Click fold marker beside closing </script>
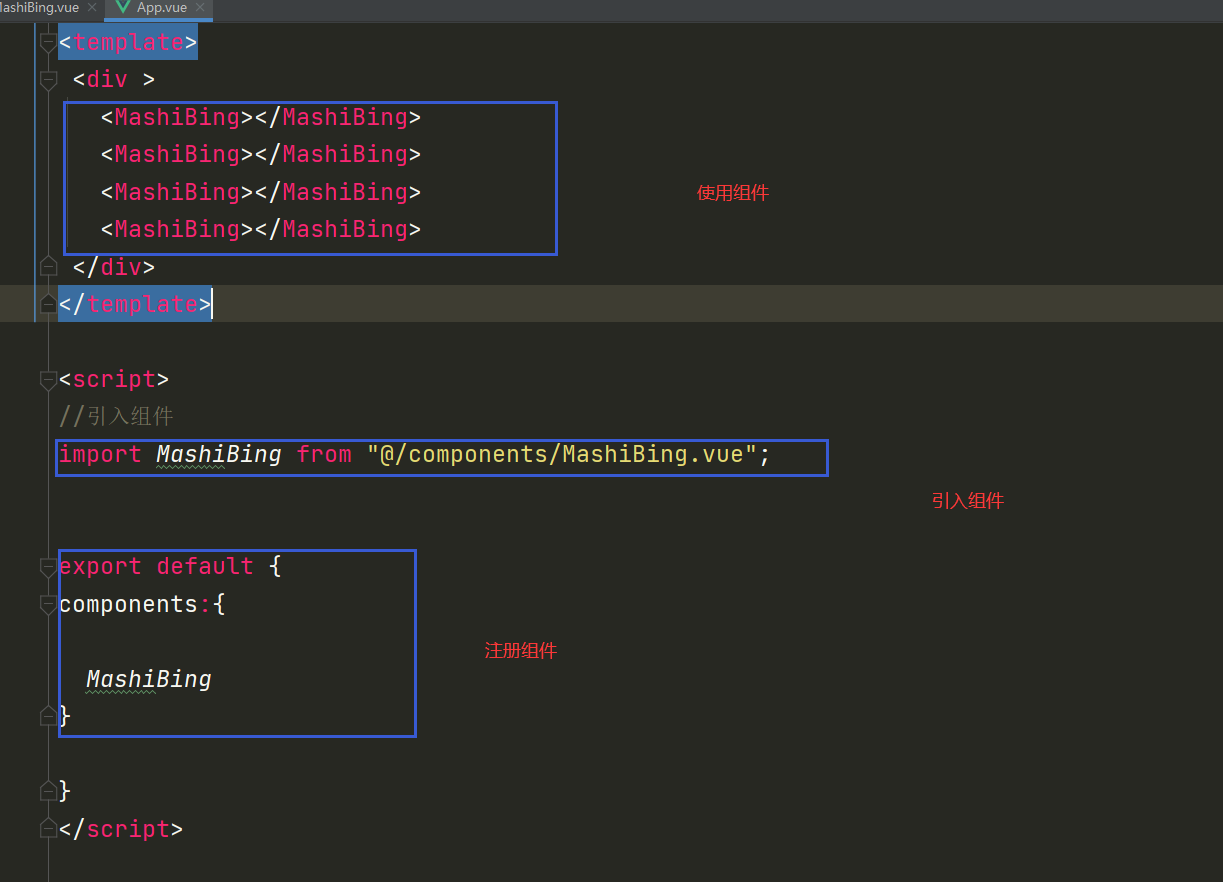Screen dimensions: 1223x882 48,829
